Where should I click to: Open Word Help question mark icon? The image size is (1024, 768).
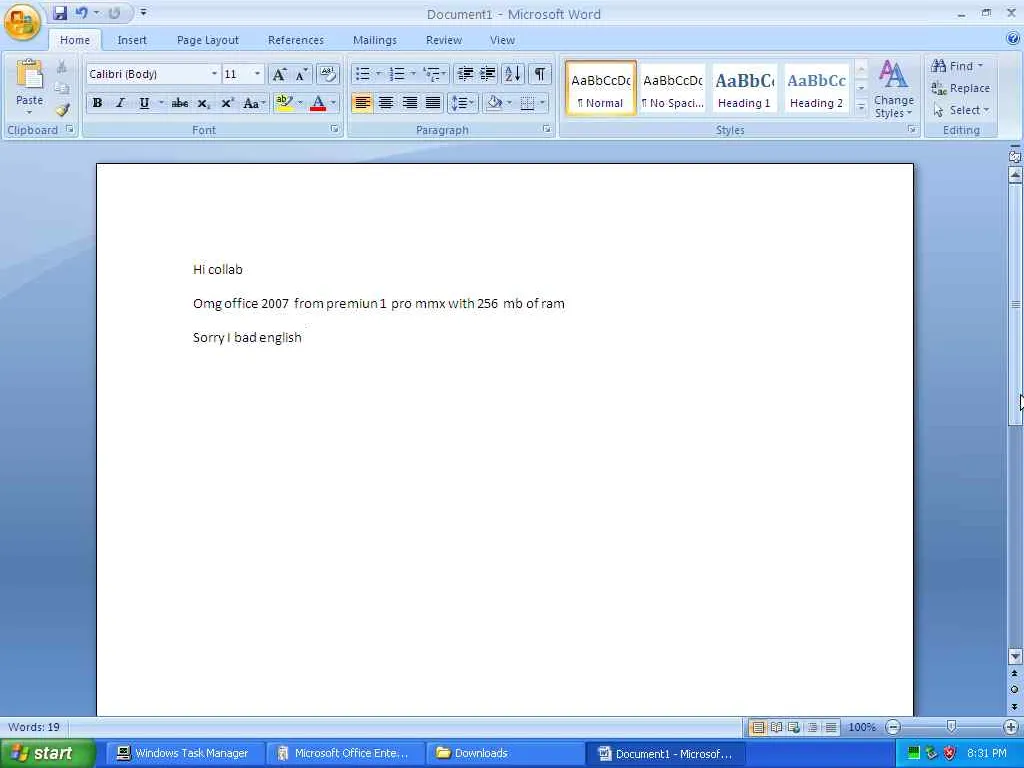1013,39
